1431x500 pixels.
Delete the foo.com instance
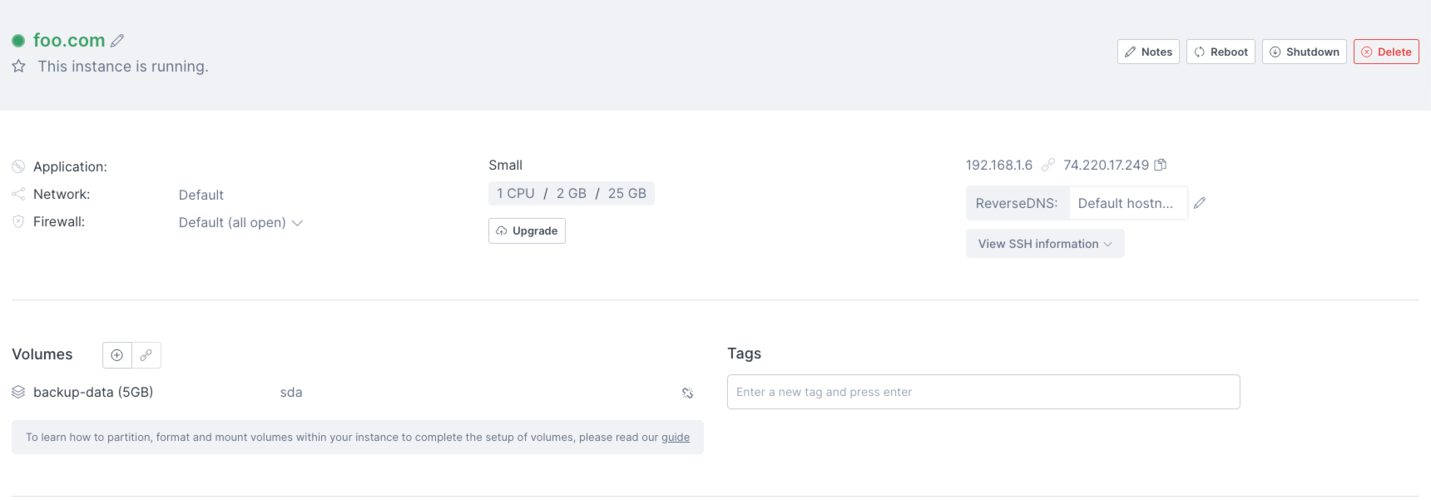pos(1386,52)
